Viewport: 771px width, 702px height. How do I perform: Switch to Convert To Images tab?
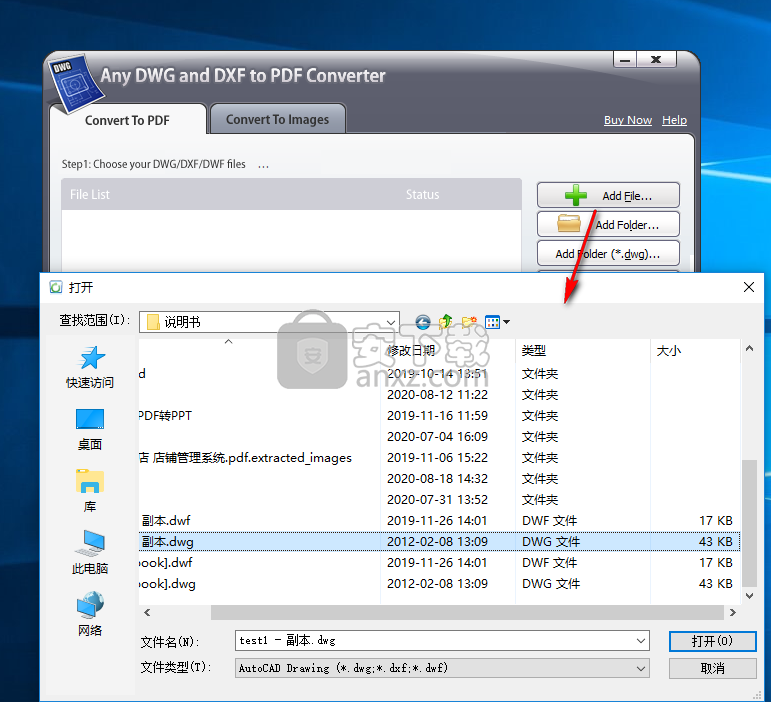tap(278, 119)
